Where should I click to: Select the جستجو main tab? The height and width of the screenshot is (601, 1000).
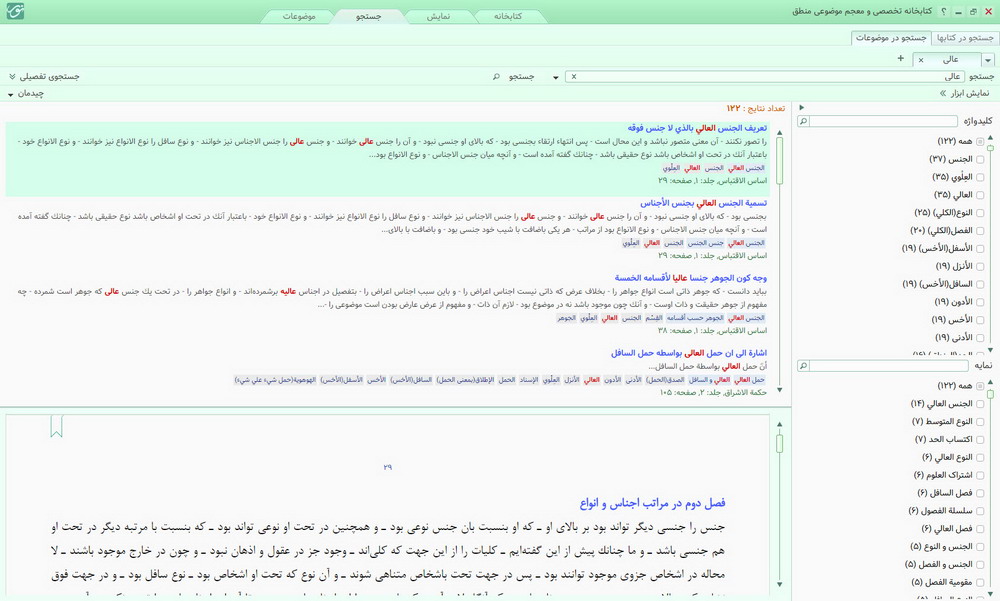(368, 17)
